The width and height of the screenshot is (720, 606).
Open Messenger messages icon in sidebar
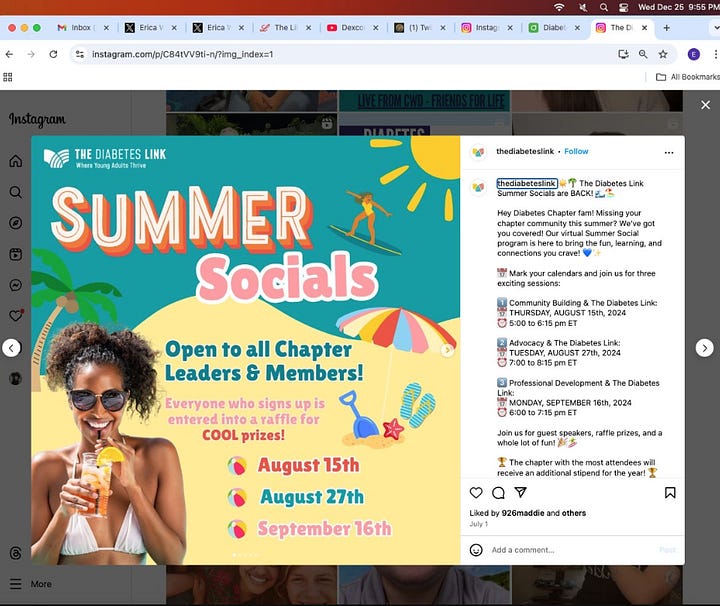point(16,285)
